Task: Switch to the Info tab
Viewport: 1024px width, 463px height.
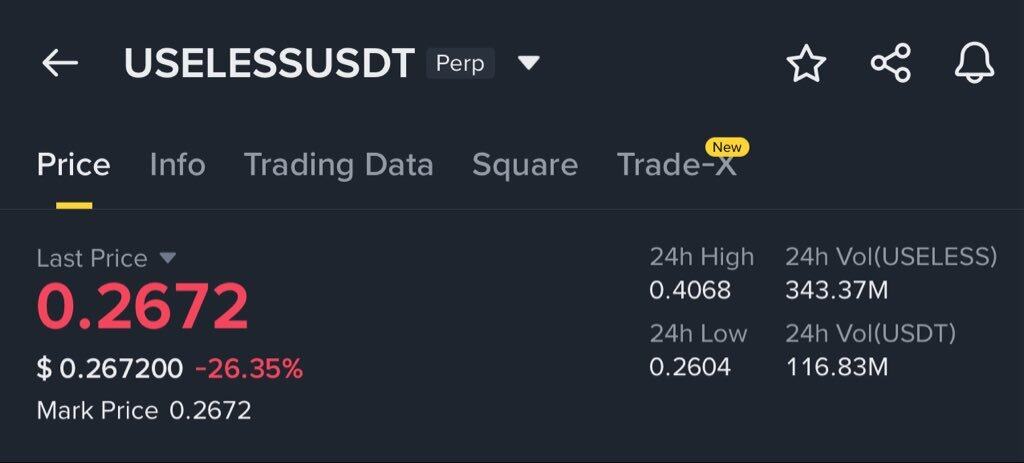Action: click(177, 165)
